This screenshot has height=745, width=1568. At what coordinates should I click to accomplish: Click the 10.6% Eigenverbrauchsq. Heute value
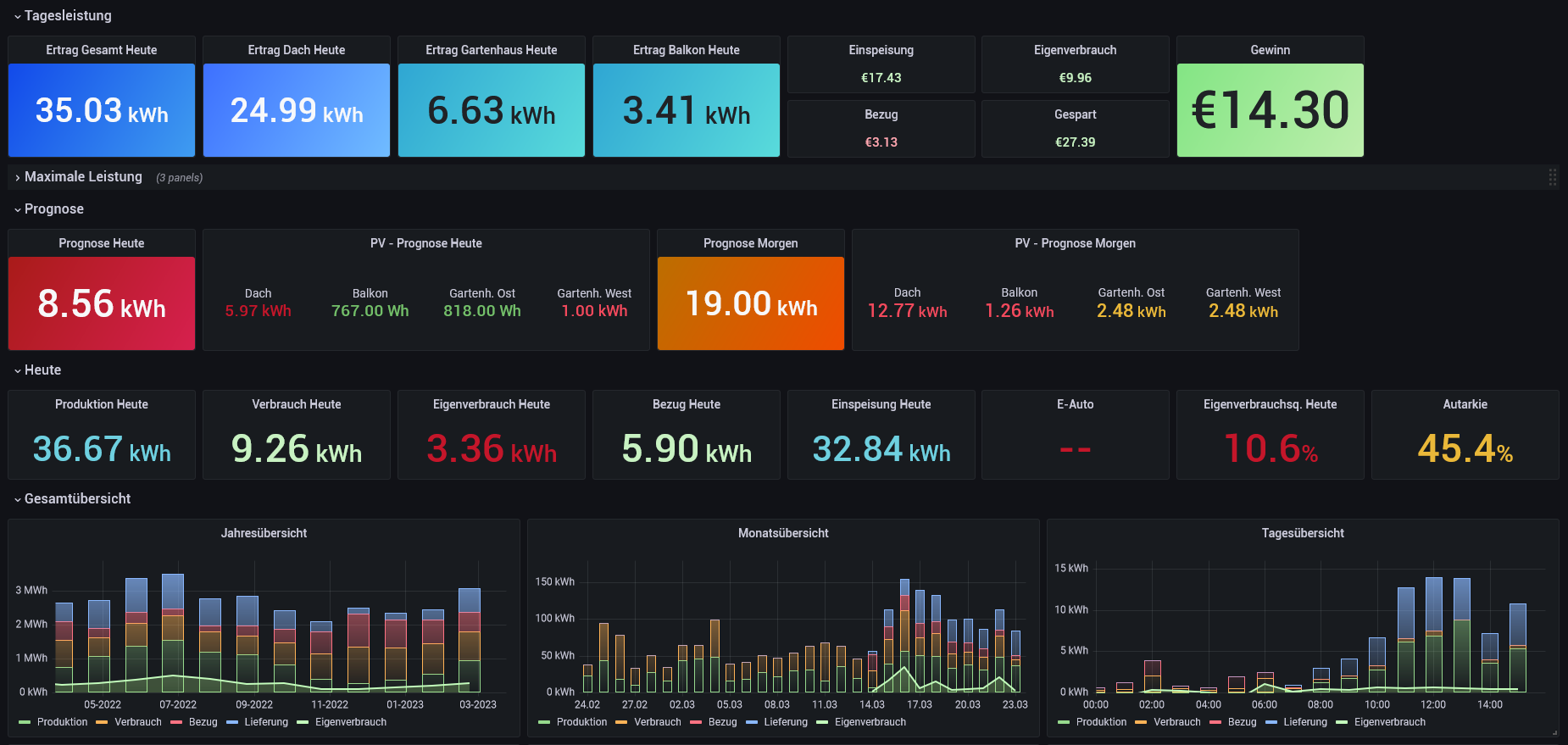click(x=1271, y=448)
